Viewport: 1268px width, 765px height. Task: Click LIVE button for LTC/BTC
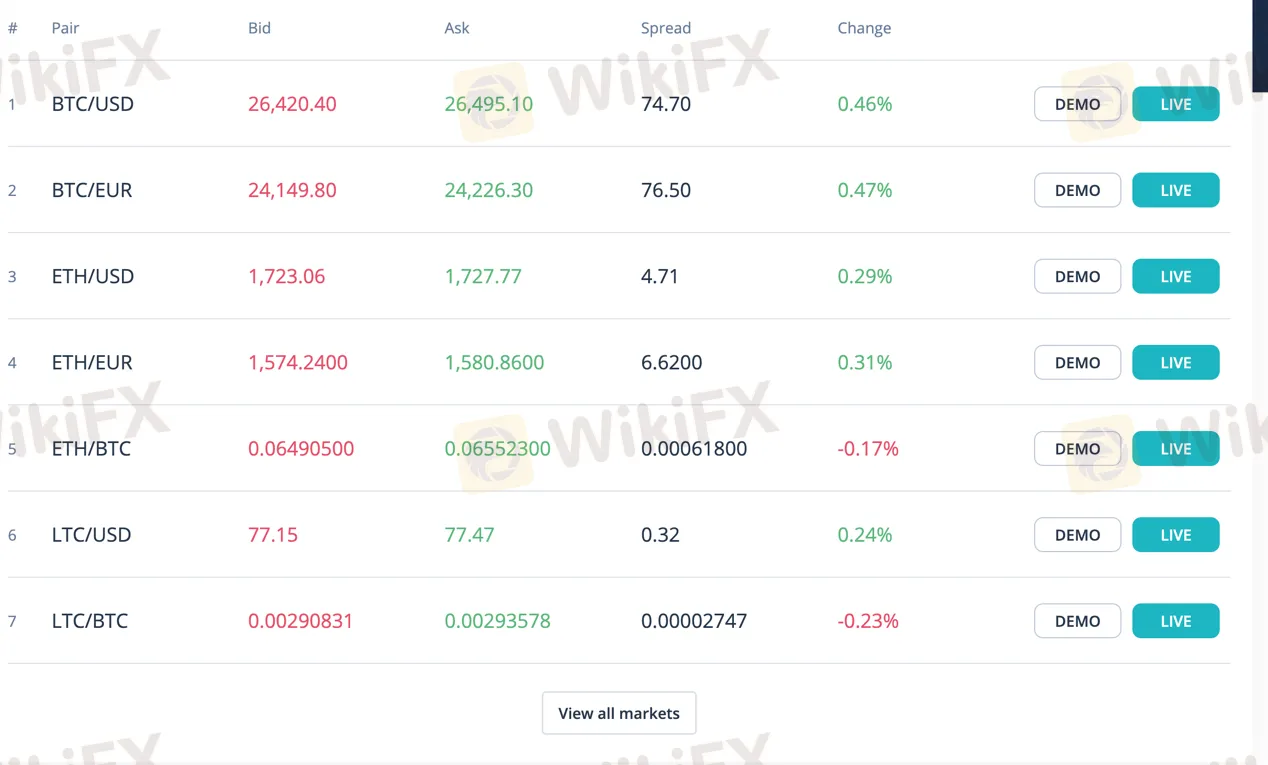click(1176, 620)
